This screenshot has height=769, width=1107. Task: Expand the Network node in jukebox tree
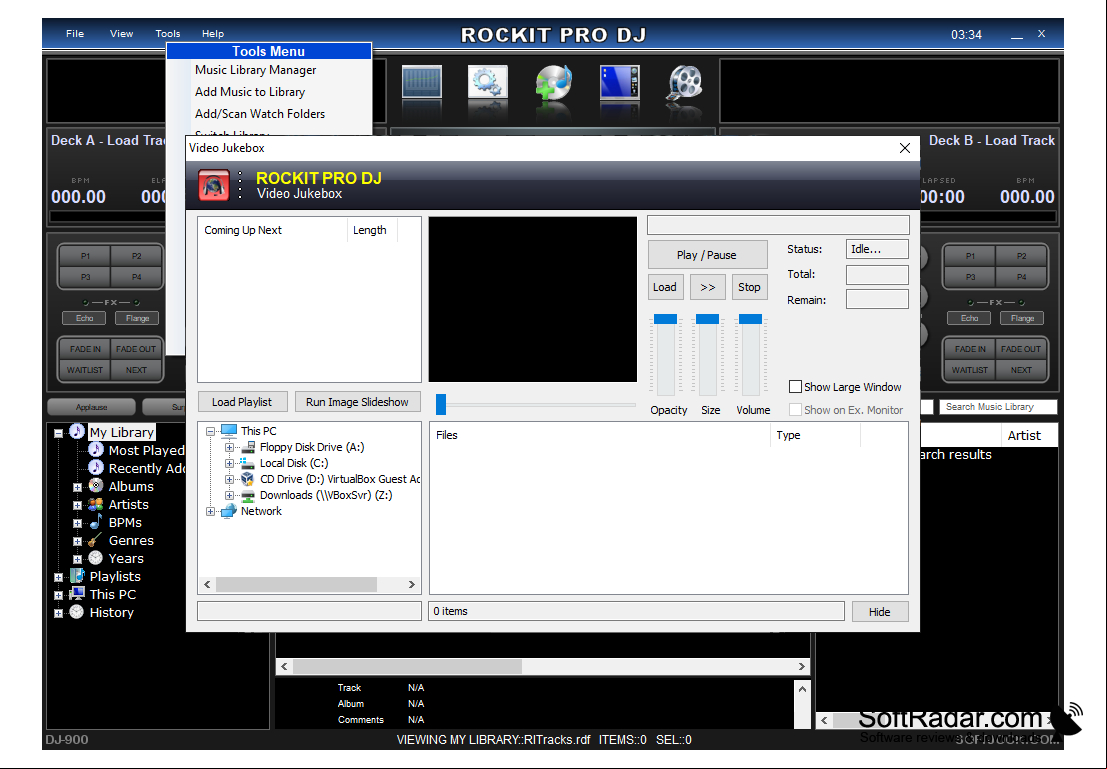pyautogui.click(x=210, y=511)
